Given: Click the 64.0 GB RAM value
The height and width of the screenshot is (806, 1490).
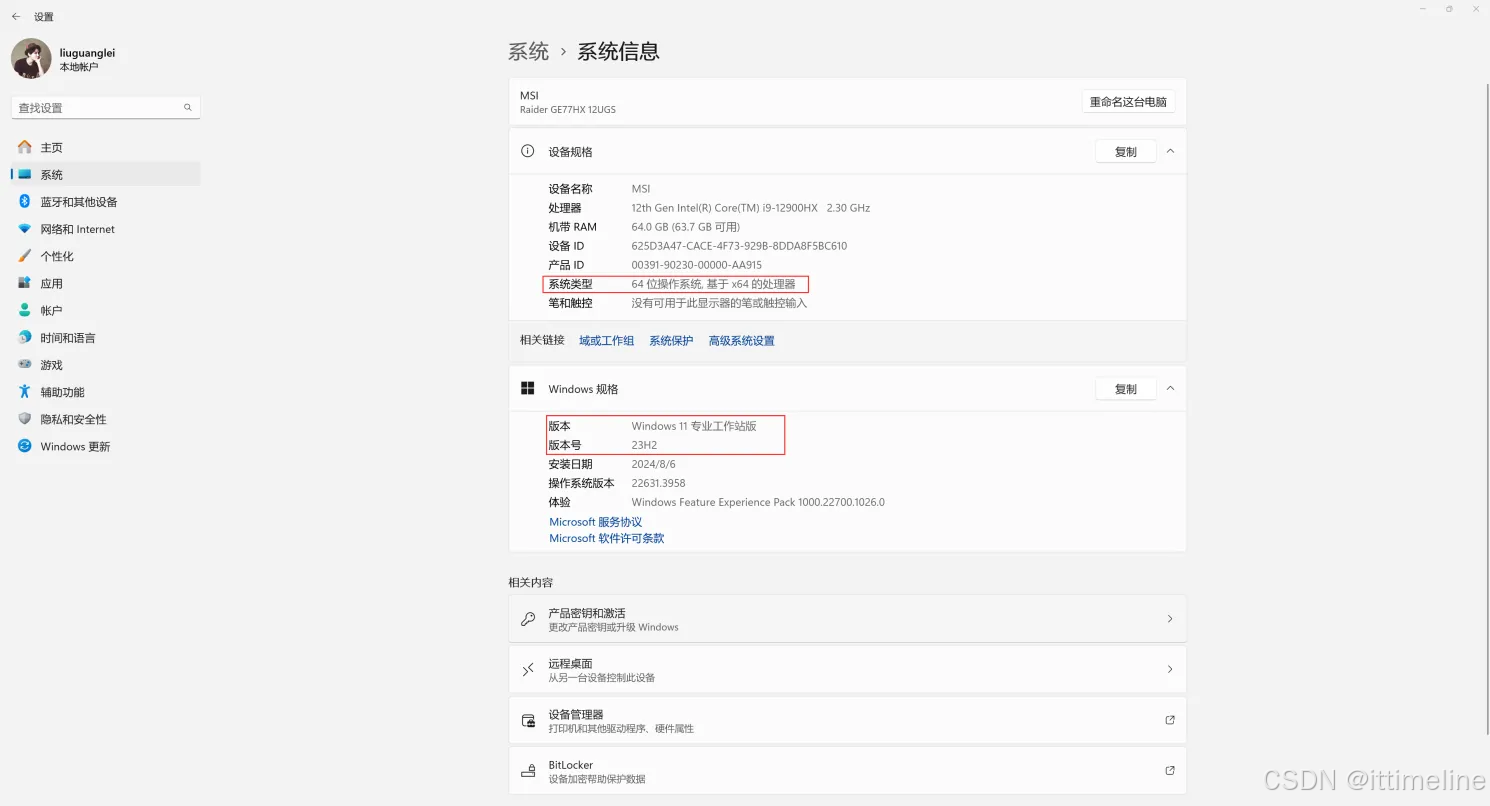Looking at the screenshot, I should pos(686,227).
